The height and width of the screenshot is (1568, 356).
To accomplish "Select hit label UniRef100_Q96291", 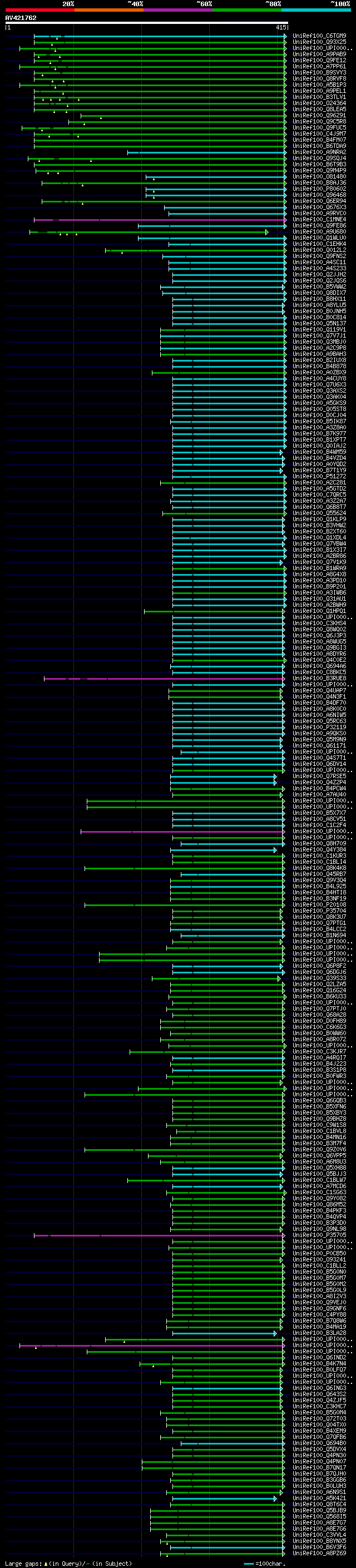I will (x=319, y=115).
